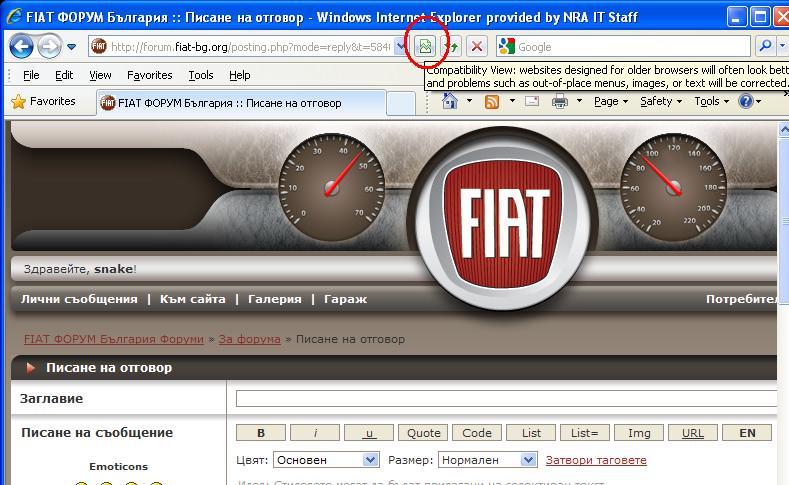The image size is (789, 485).
Task: Open the View menu
Action: click(x=100, y=75)
